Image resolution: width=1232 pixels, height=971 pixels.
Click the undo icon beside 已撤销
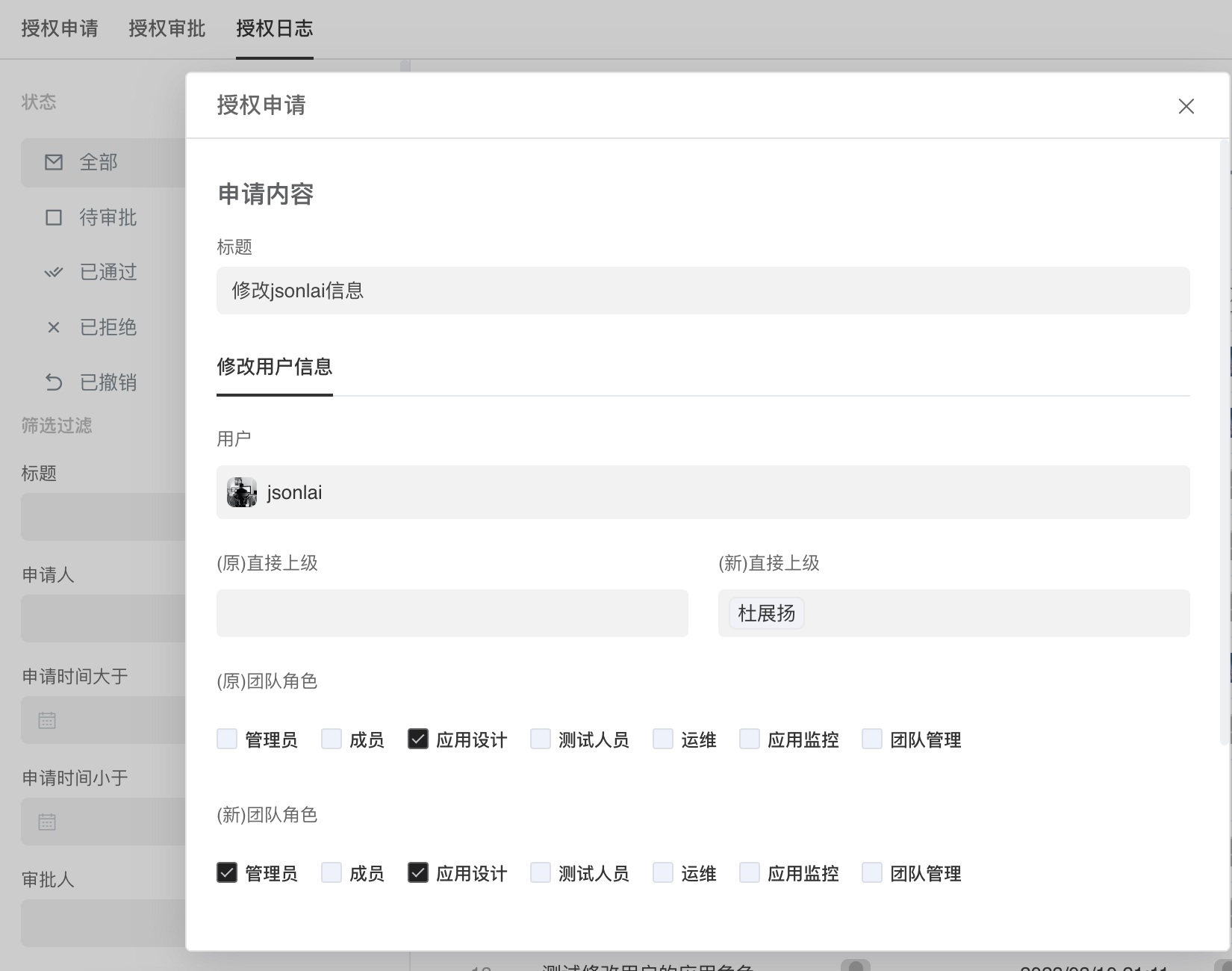54,382
